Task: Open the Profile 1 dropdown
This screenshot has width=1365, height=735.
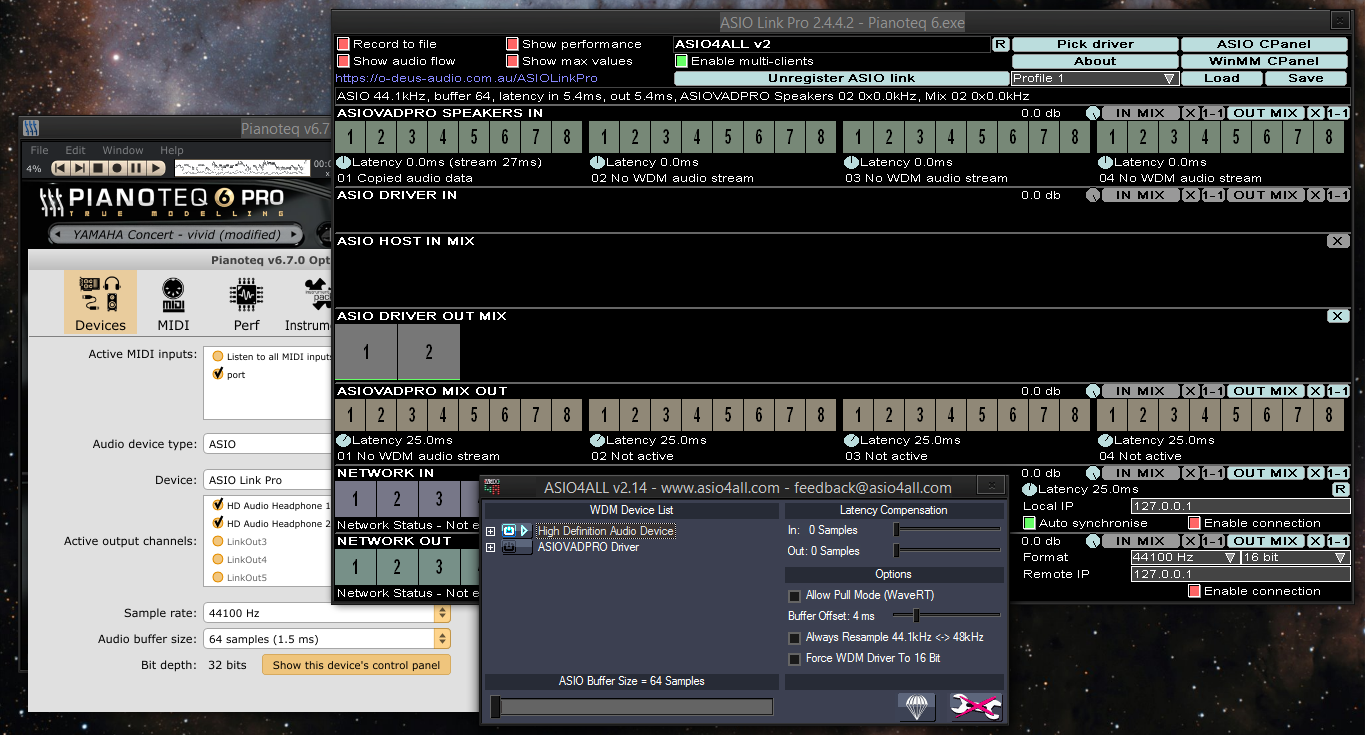Action: pos(1096,78)
